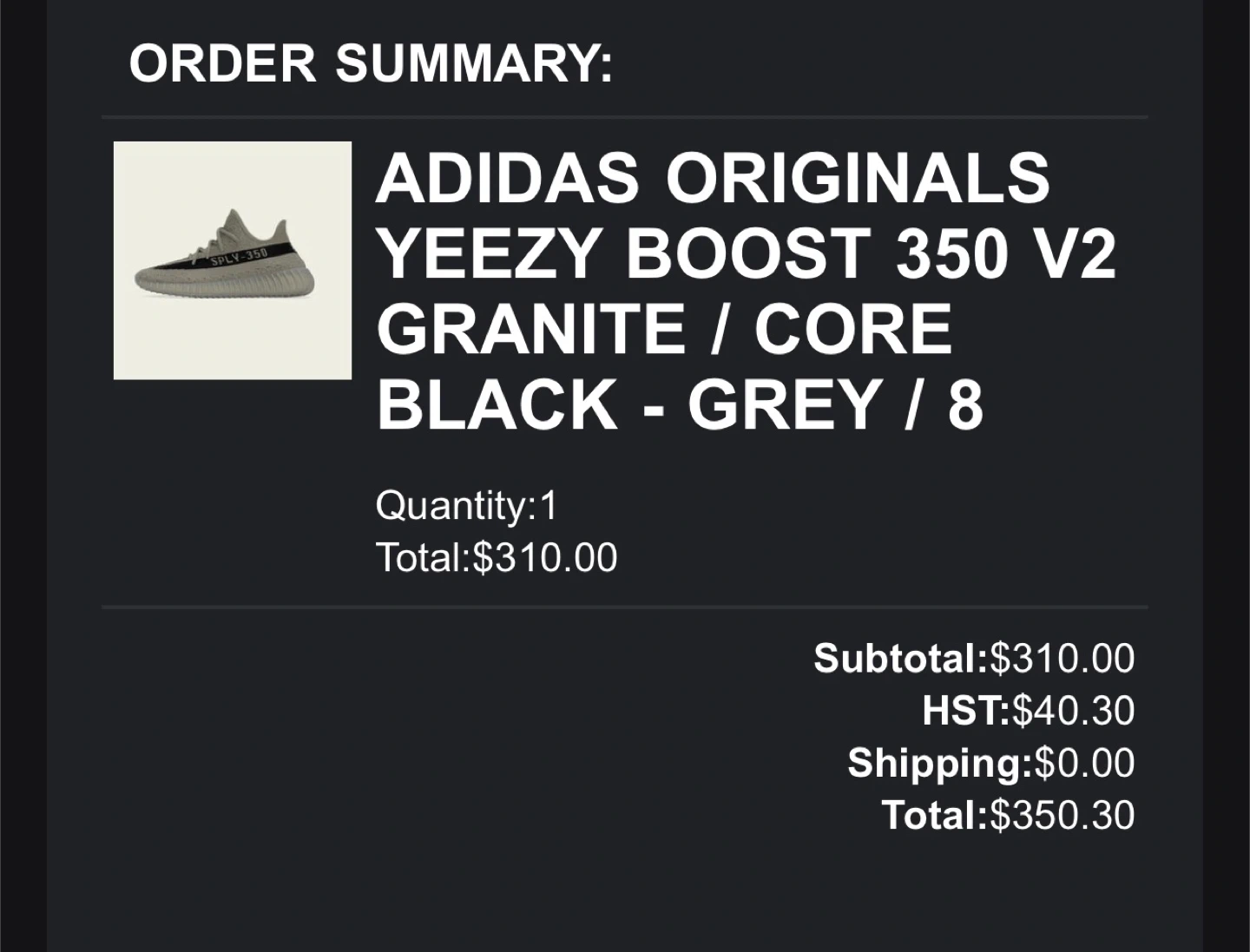The width and height of the screenshot is (1250, 952).
Task: Click the "ORDER SUMMARY:" heading
Action: [x=371, y=63]
